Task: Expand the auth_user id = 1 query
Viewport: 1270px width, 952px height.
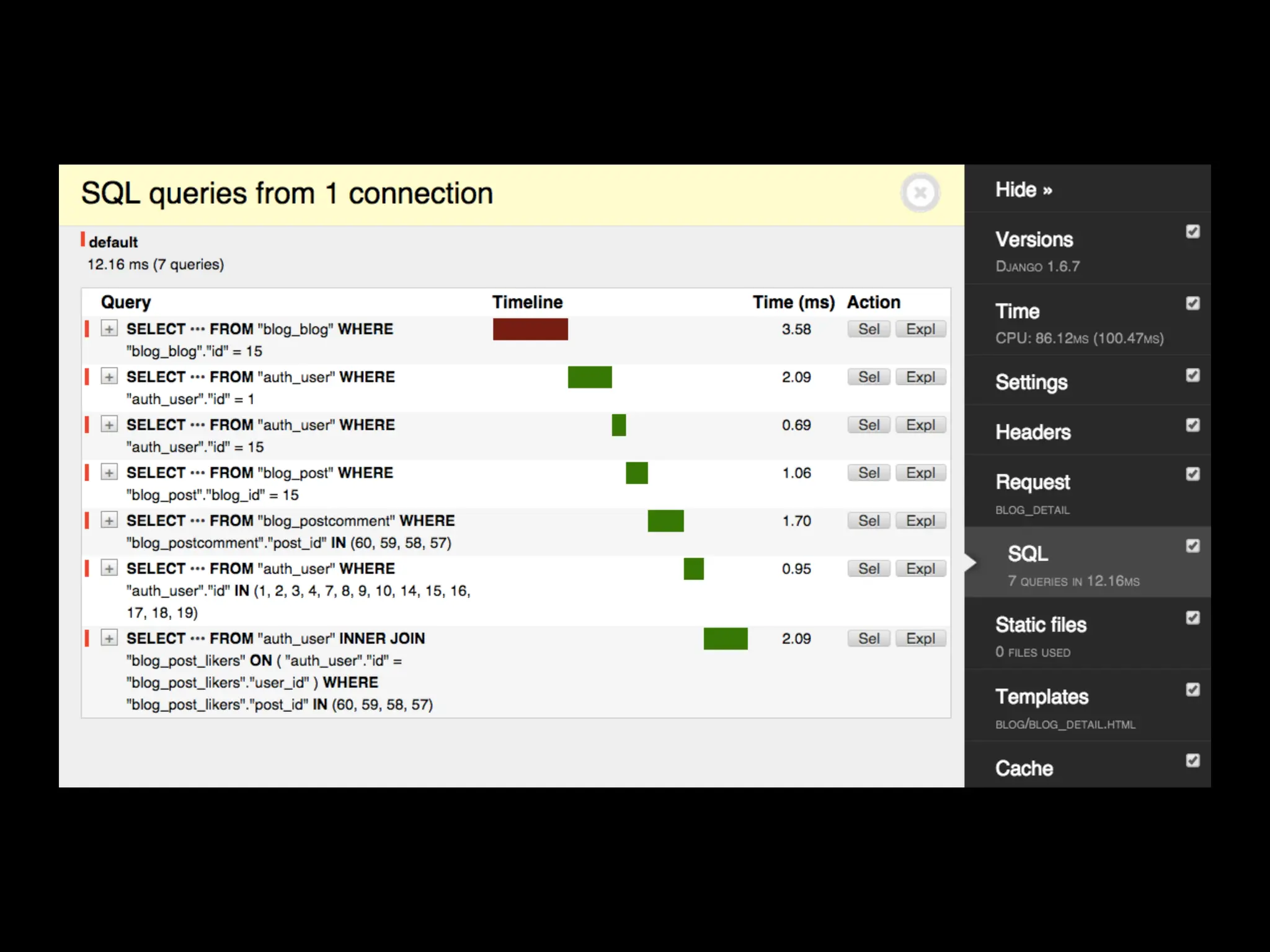Action: tap(109, 377)
